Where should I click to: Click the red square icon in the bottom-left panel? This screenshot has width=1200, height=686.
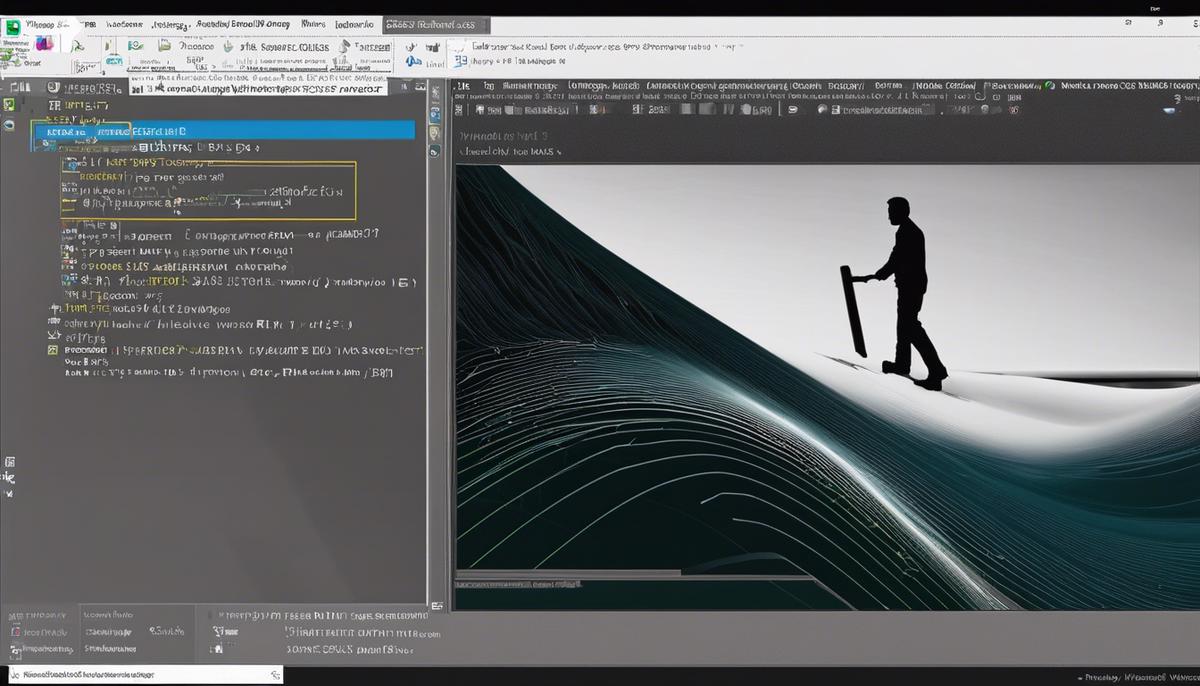[x=14, y=632]
